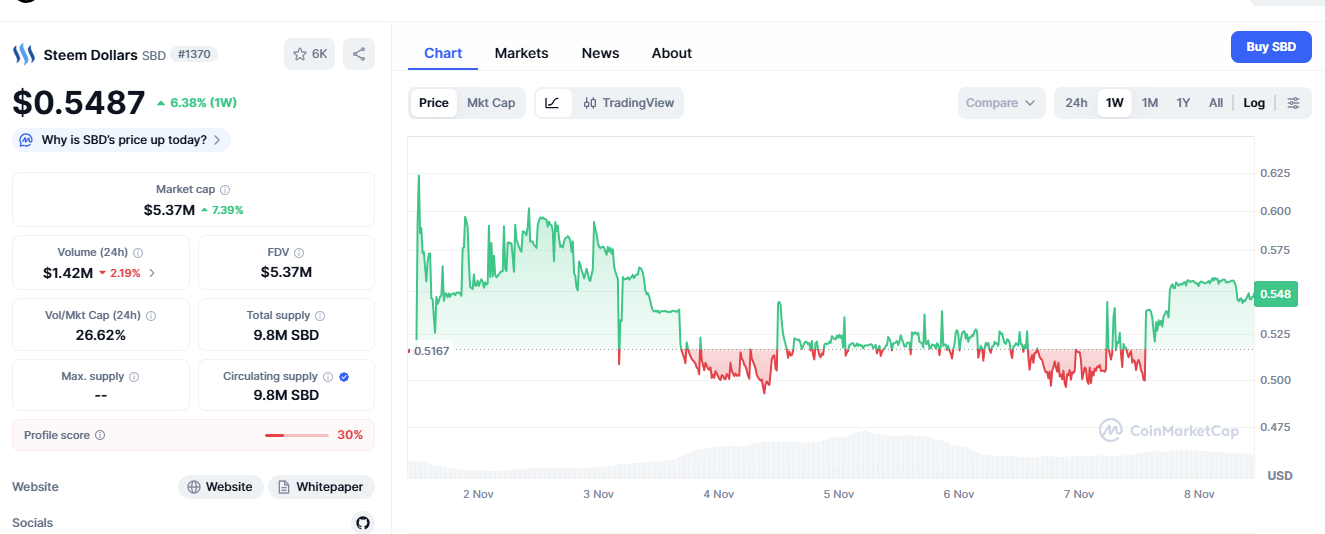This screenshot has height=534, width=1325.
Task: Click the Steem Dollars logo icon
Action: (x=23, y=54)
